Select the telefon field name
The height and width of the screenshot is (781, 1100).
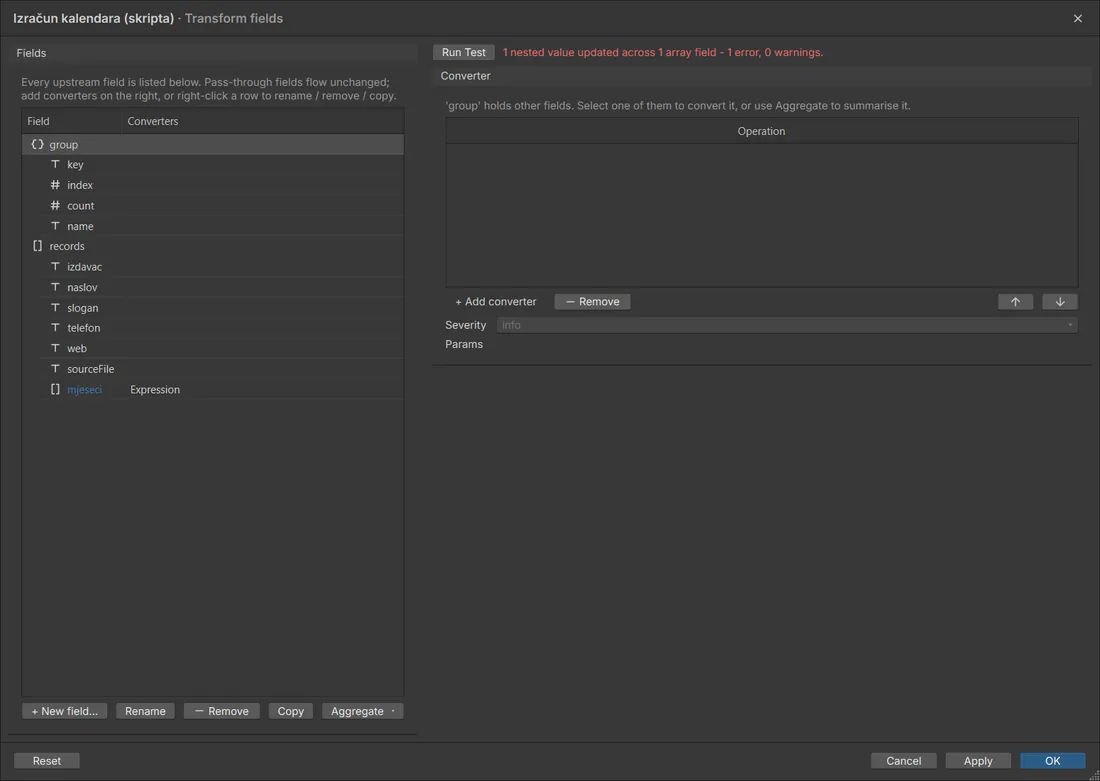tap(83, 328)
